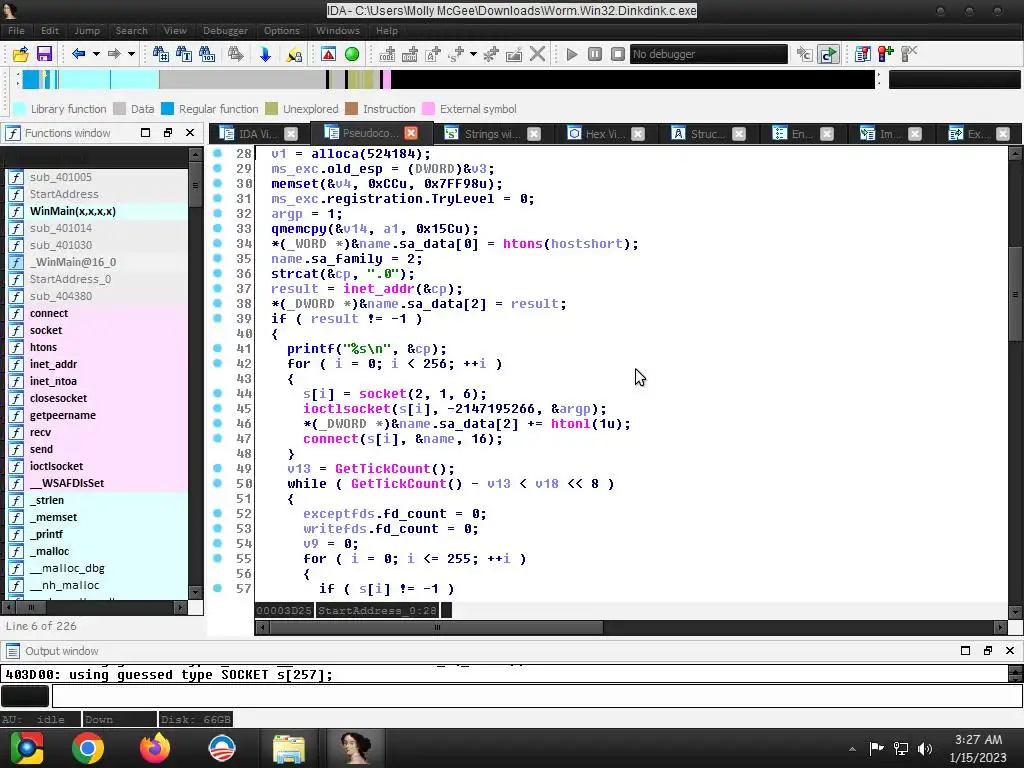The height and width of the screenshot is (768, 1024).
Task: Click the binoculars with 101 binary search icon
Action: (207, 54)
